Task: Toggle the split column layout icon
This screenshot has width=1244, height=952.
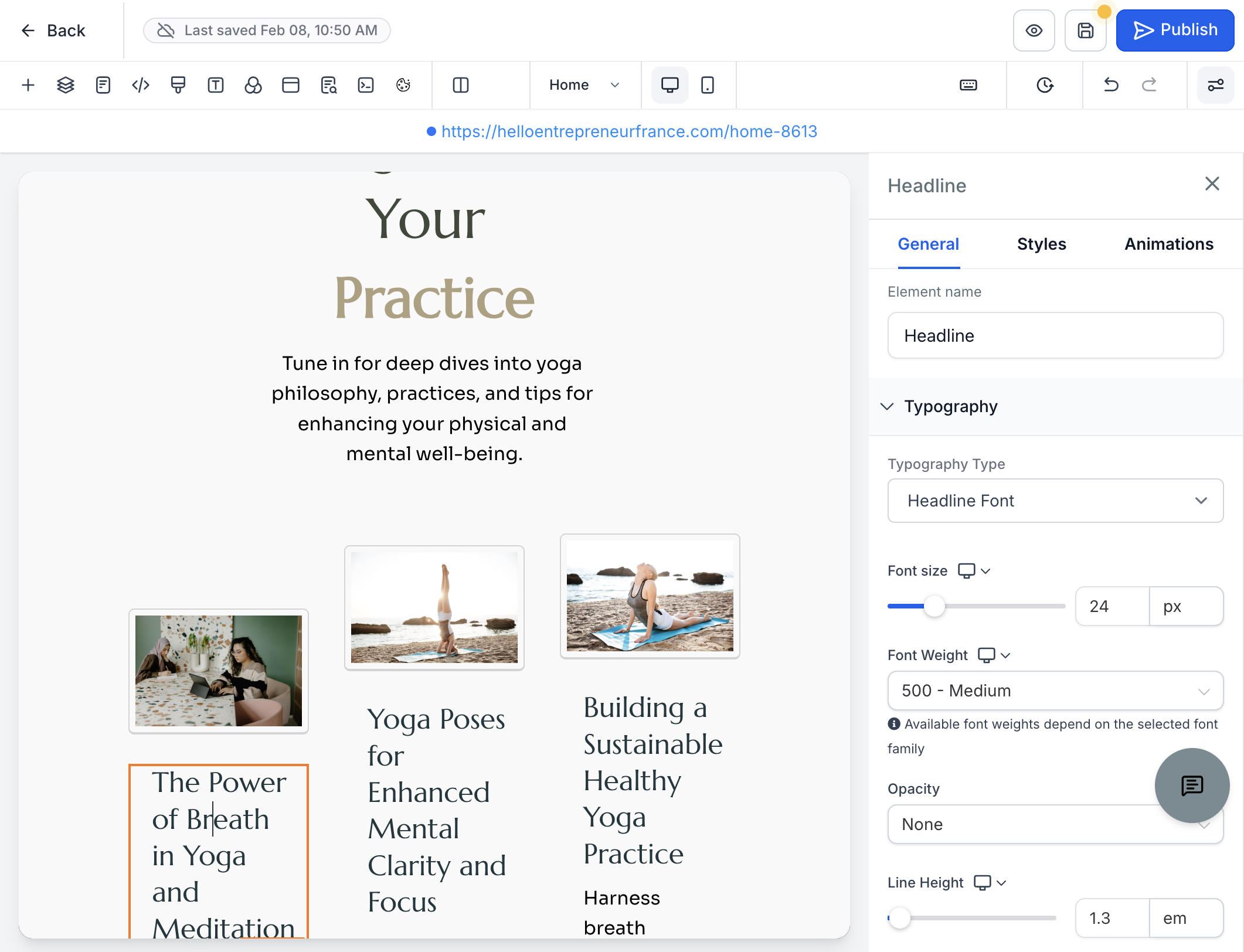Action: pos(461,85)
